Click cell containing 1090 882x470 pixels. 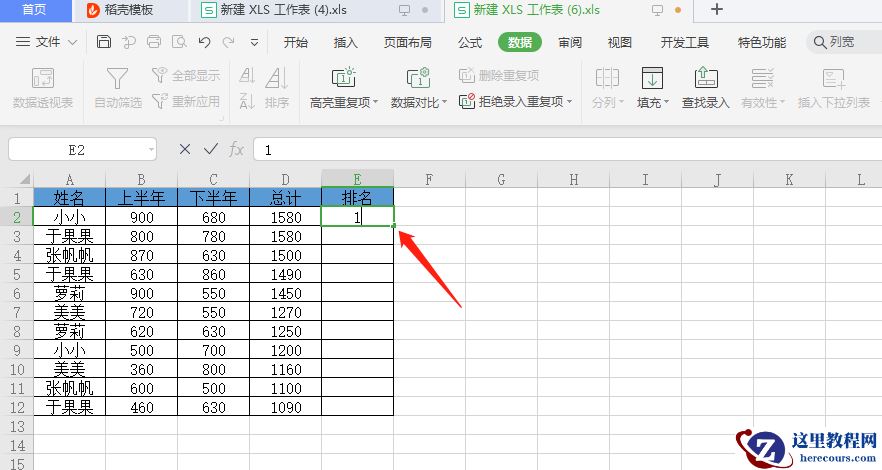285,407
